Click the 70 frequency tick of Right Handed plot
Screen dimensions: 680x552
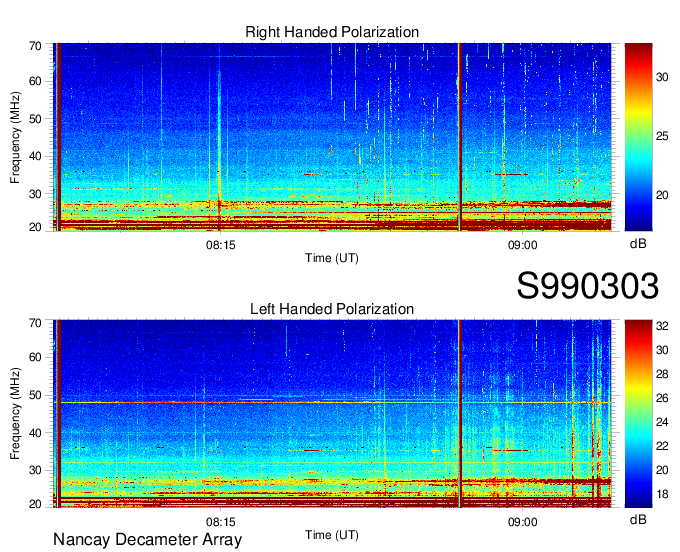[x=35, y=46]
